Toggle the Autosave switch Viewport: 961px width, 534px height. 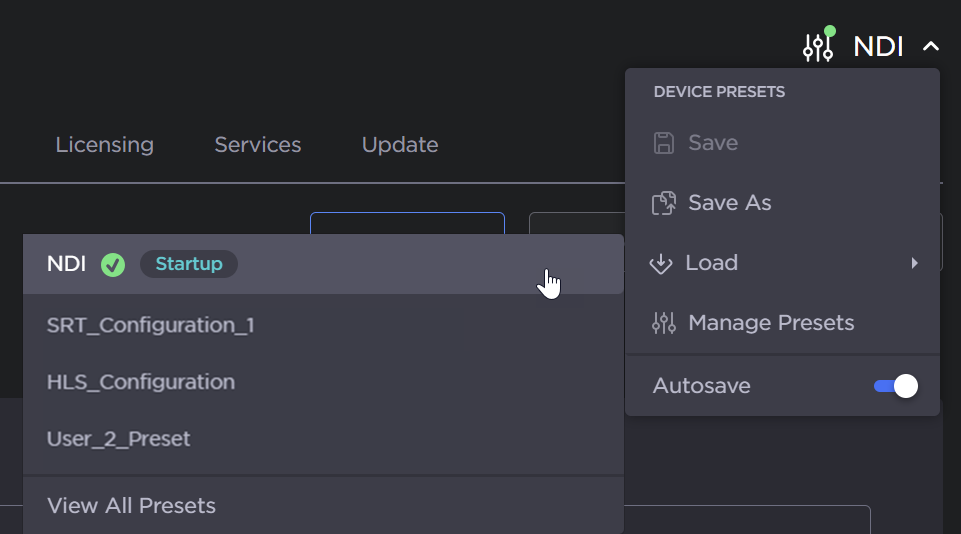(x=895, y=386)
